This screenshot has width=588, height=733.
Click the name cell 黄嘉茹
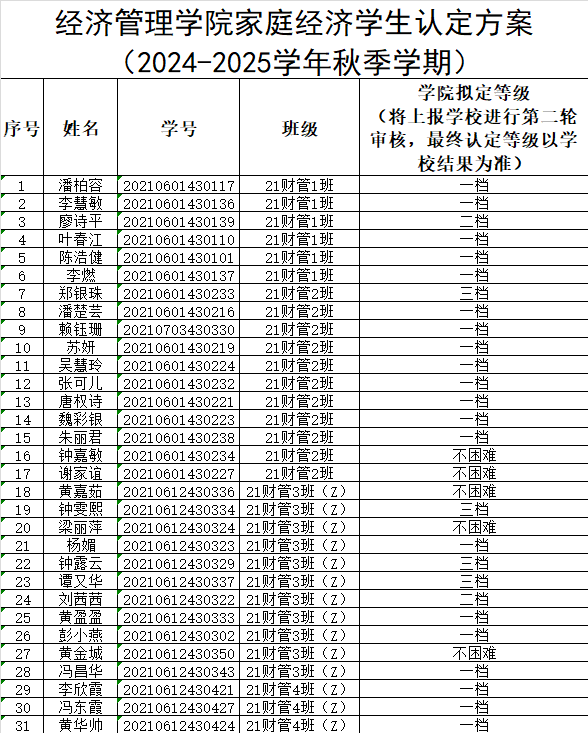coord(80,491)
